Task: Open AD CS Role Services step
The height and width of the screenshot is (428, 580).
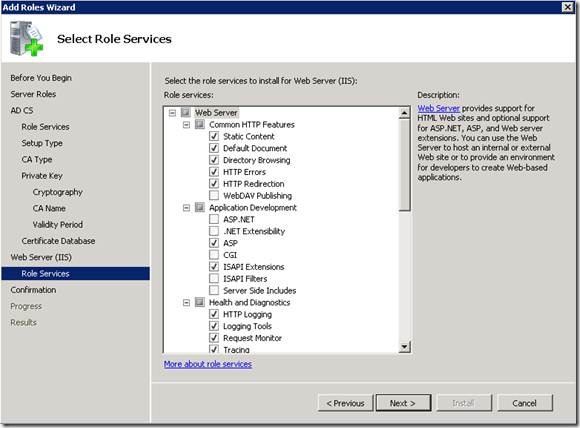Action: 45,127
